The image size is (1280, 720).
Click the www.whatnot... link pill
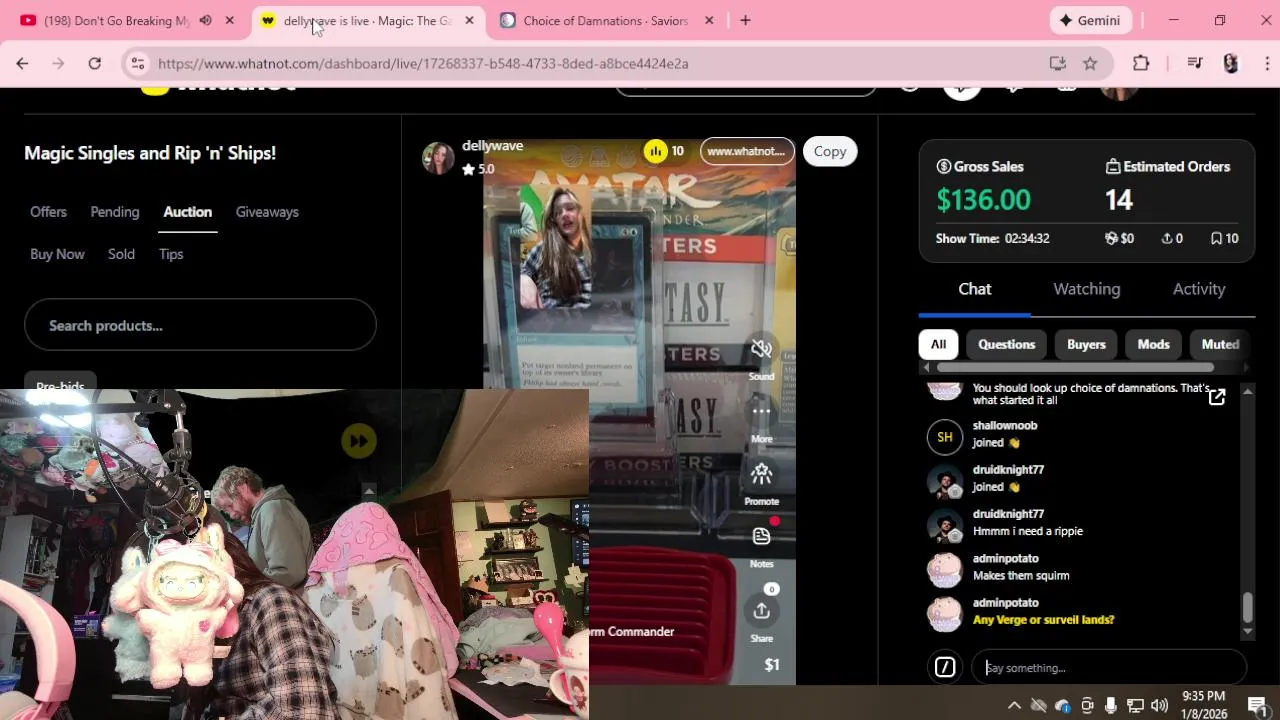[x=747, y=151]
